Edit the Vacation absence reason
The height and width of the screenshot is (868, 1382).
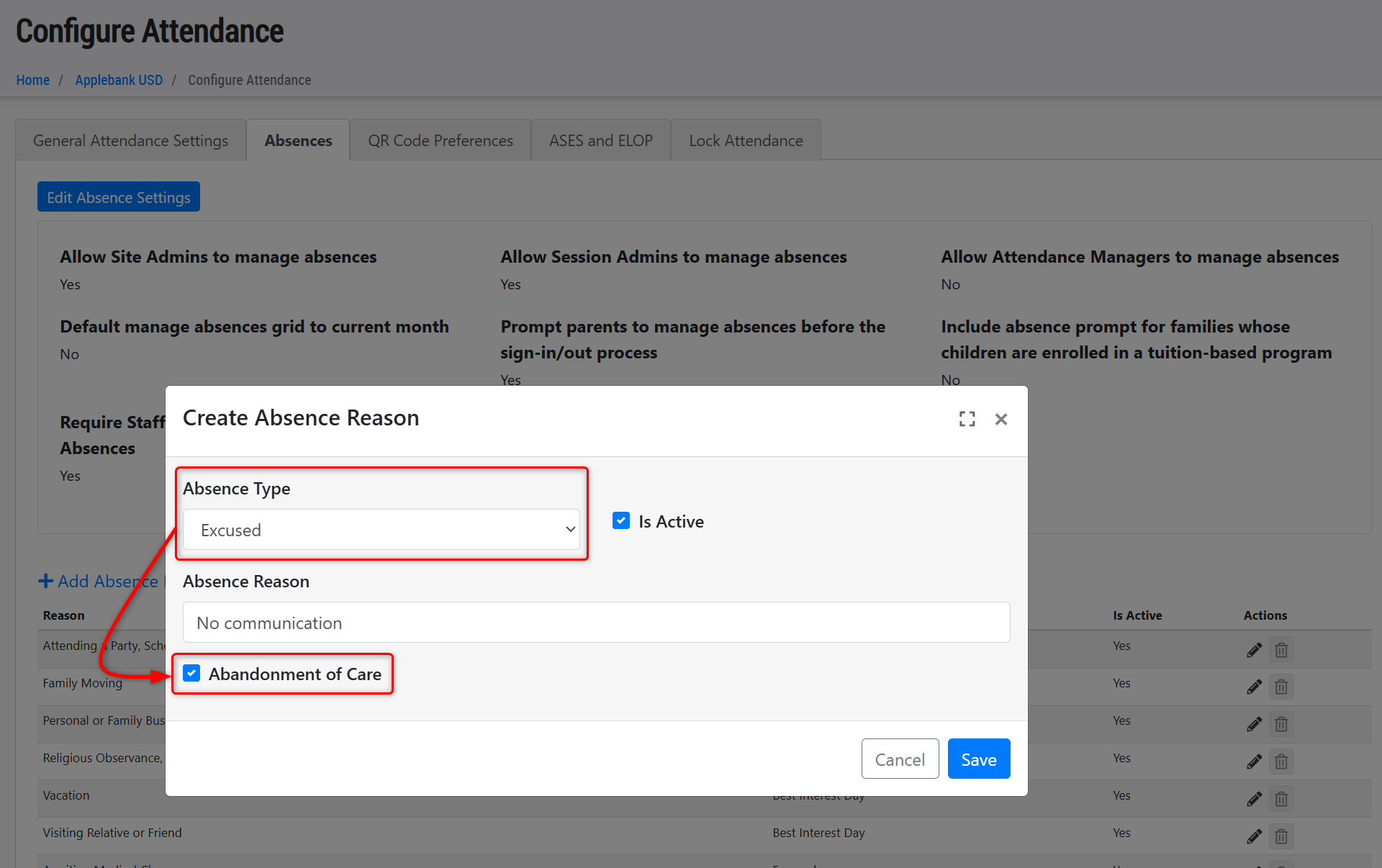click(1254, 799)
